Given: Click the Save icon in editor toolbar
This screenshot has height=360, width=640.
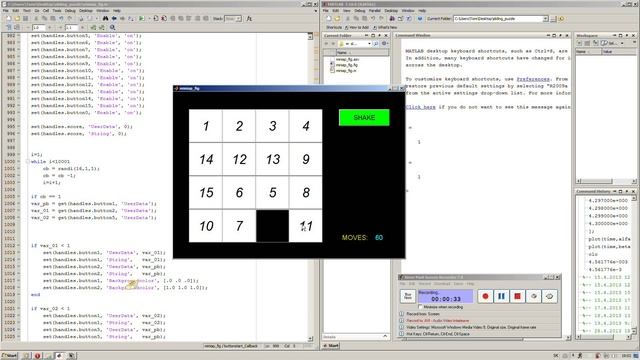Looking at the screenshot, I should click(x=25, y=18).
